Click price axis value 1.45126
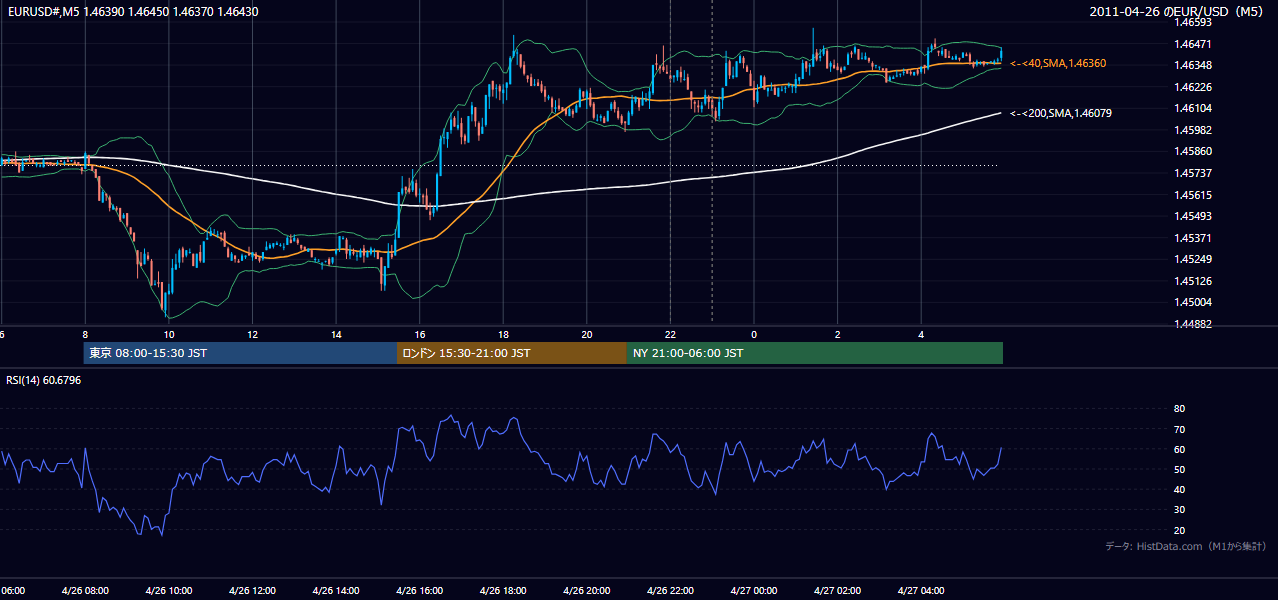1278x600 pixels. [x=1192, y=281]
